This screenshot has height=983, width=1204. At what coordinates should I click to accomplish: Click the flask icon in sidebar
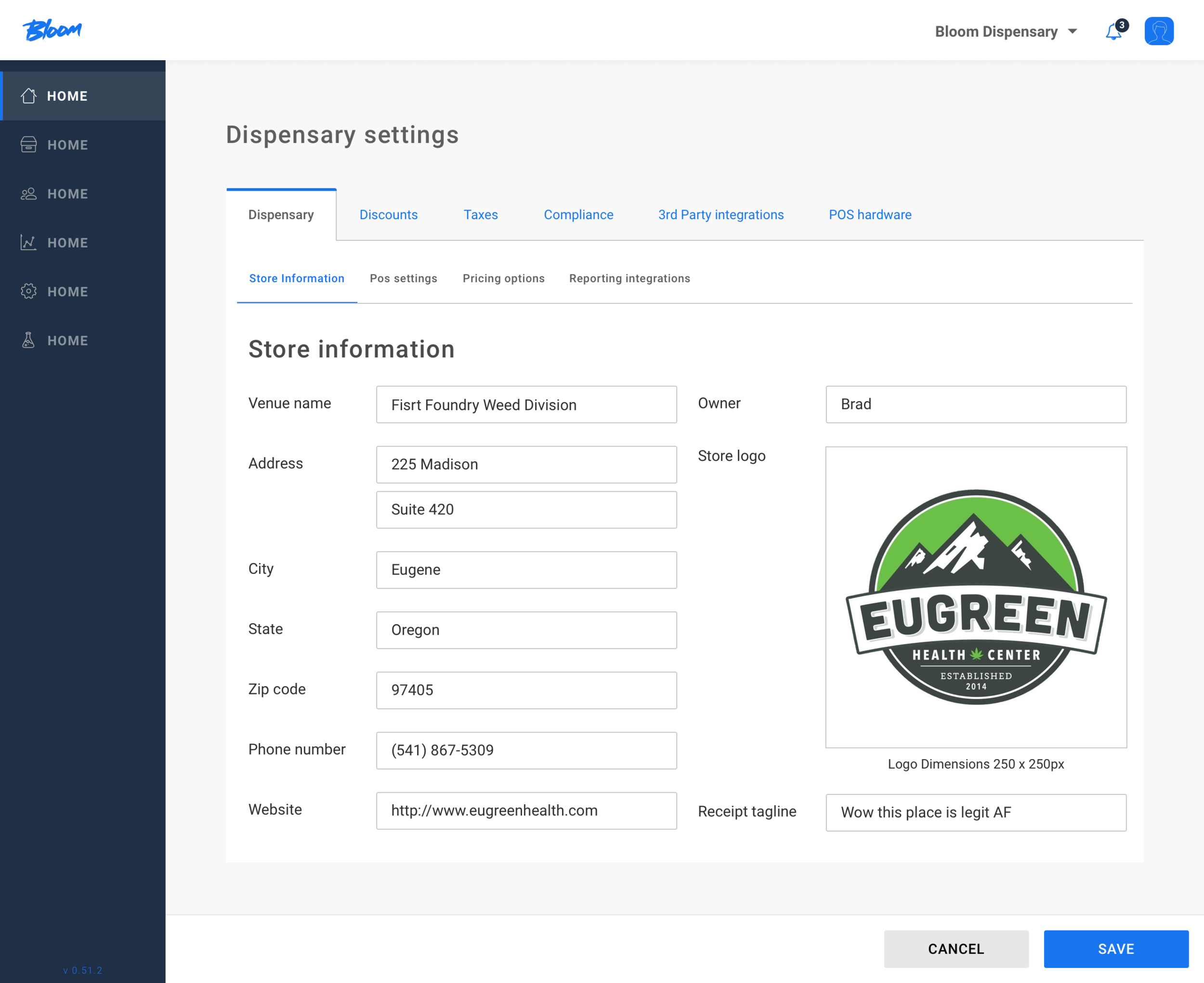pyautogui.click(x=28, y=341)
